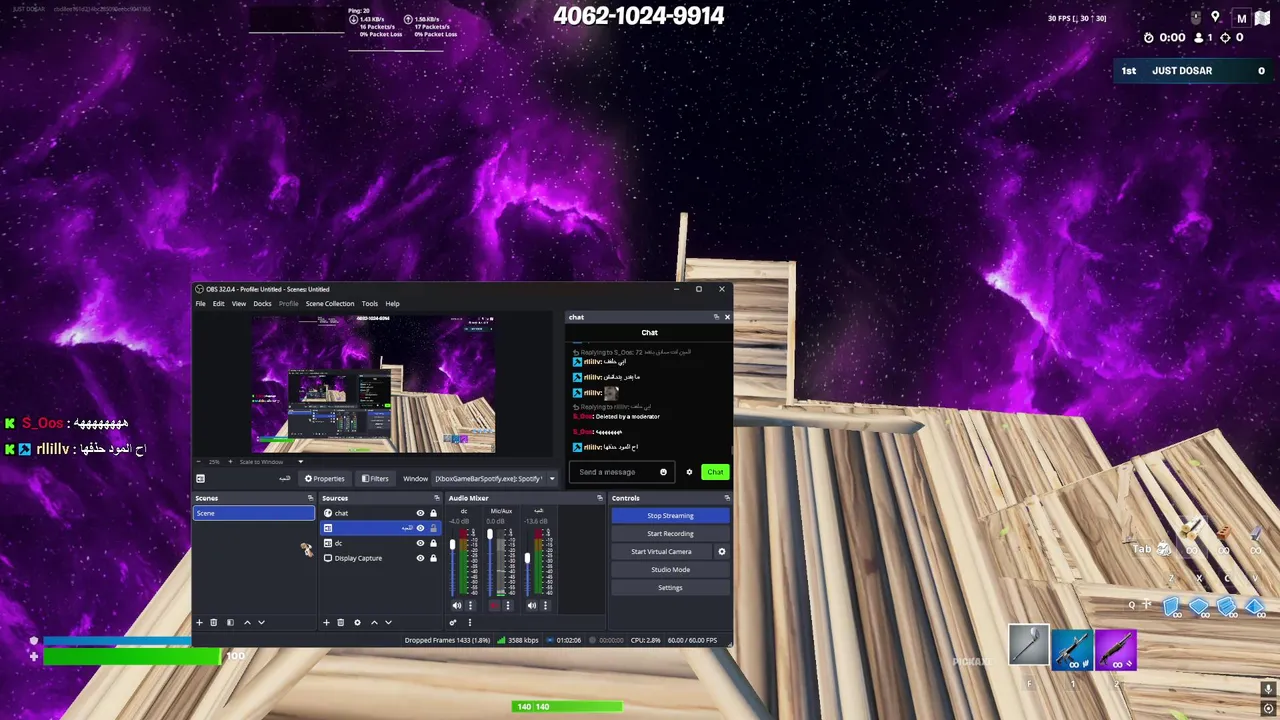Adjust the third audio channel volume slider
The height and width of the screenshot is (720, 1280).
(527, 557)
